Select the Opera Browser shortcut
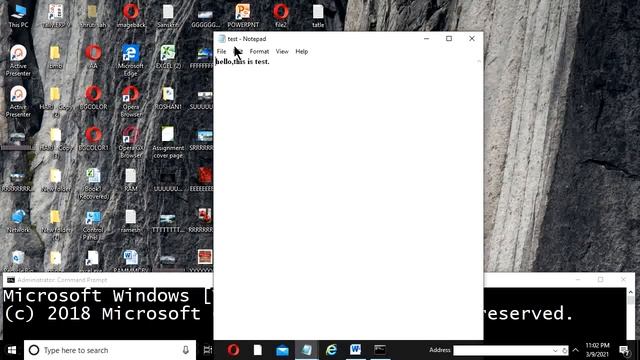Image resolution: width=640 pixels, height=360 pixels. 131,101
